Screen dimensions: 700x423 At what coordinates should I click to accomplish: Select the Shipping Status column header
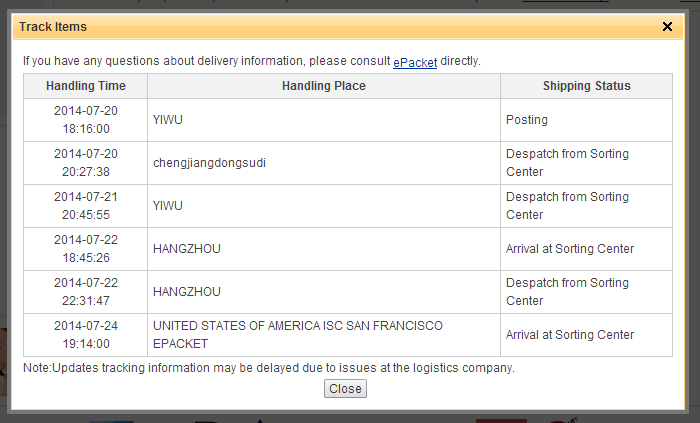[x=587, y=86]
